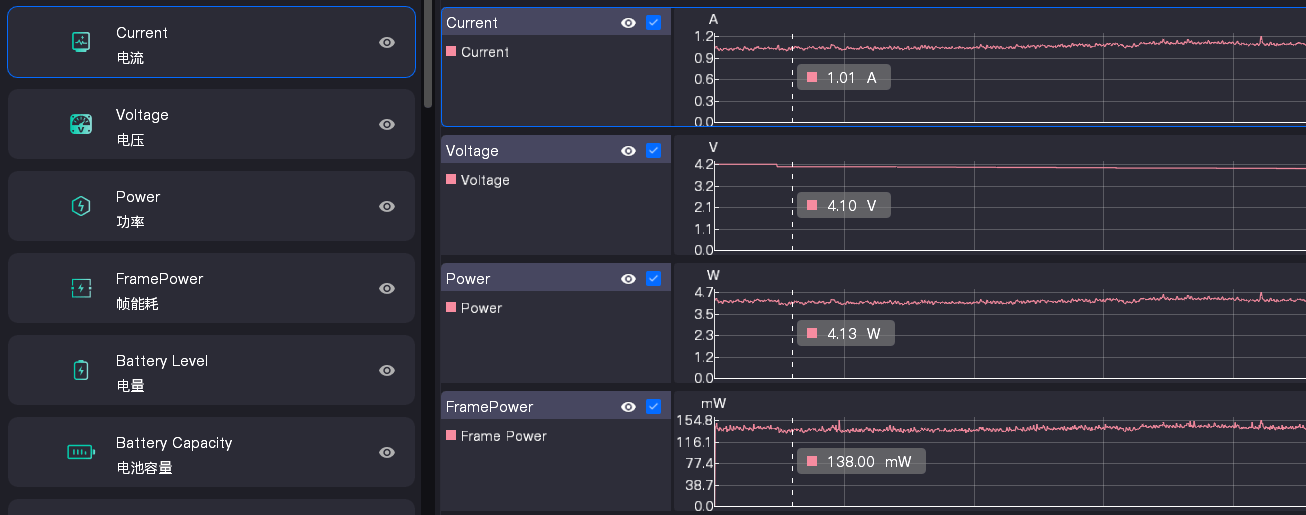Image resolution: width=1306 pixels, height=515 pixels.
Task: Select the FramePower sidebar list item
Action: coord(211,288)
